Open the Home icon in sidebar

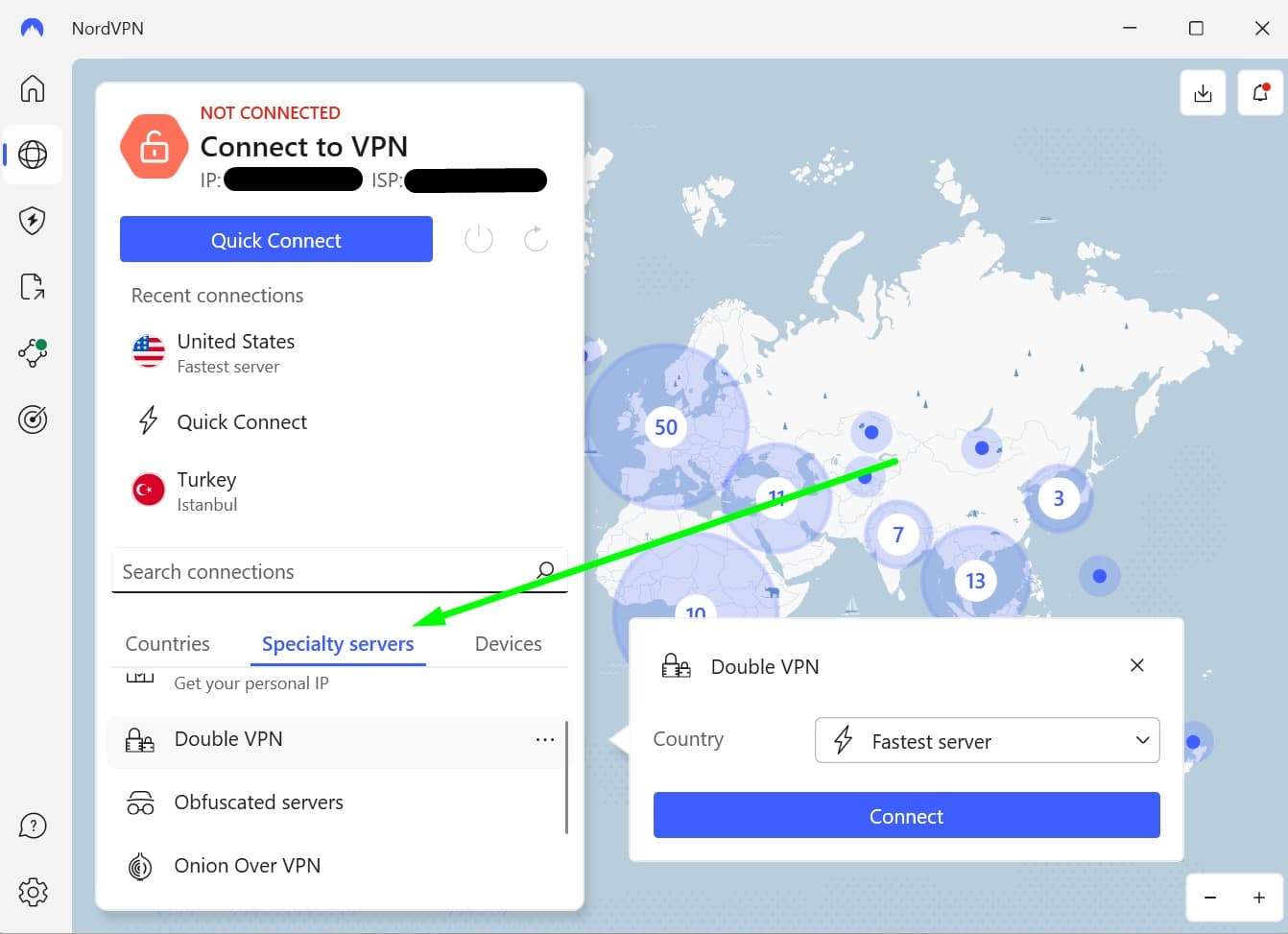pyautogui.click(x=33, y=88)
